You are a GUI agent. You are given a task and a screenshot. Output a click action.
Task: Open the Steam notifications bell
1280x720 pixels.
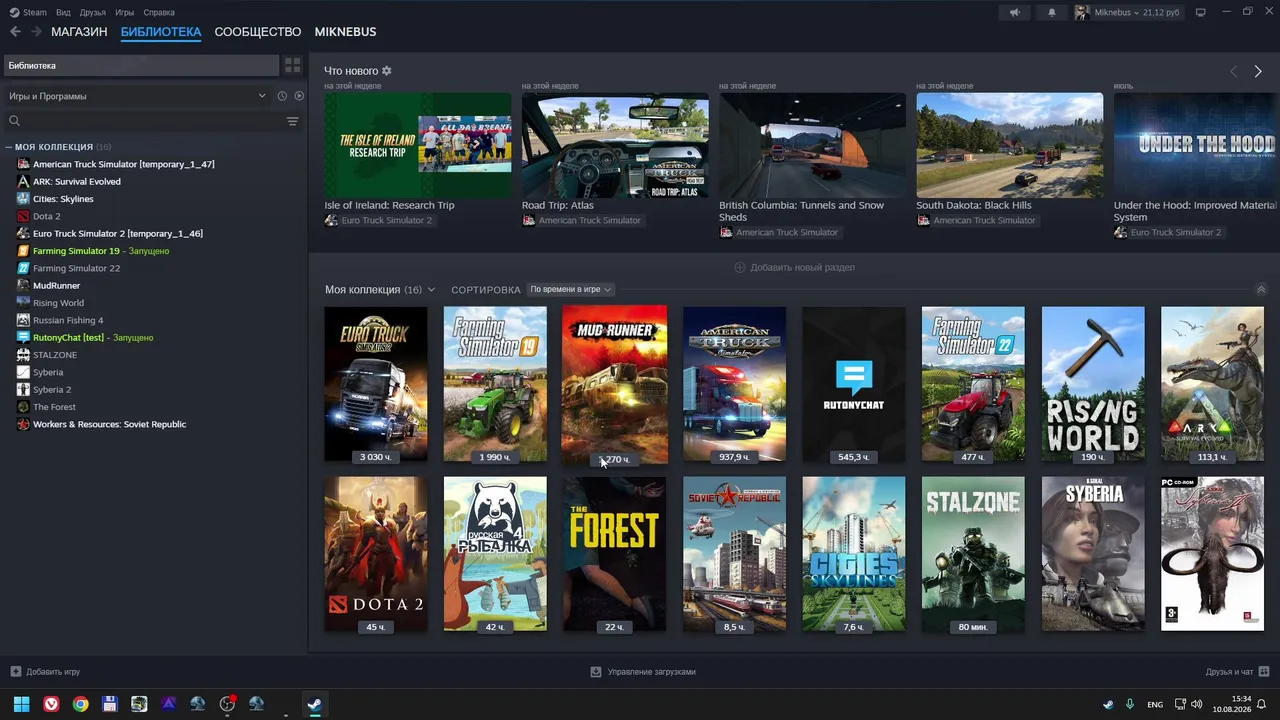tap(1051, 12)
